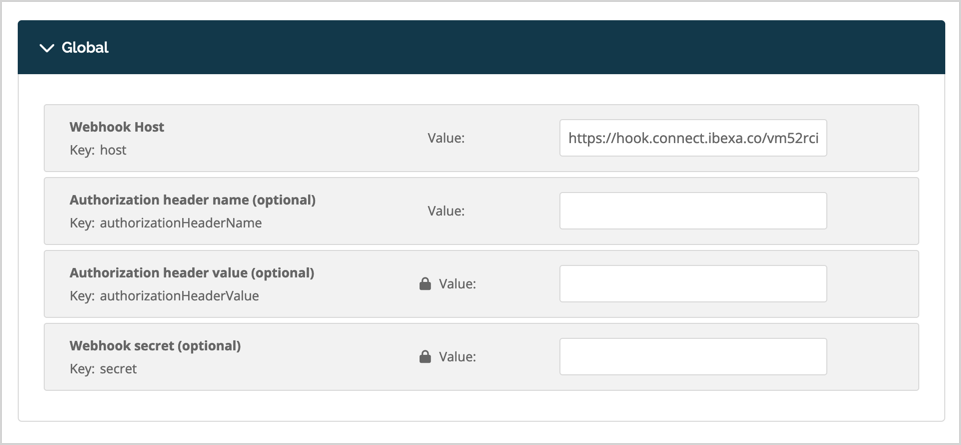The height and width of the screenshot is (445, 961).
Task: Click Value label for Authorization header name
Action: tap(446, 211)
